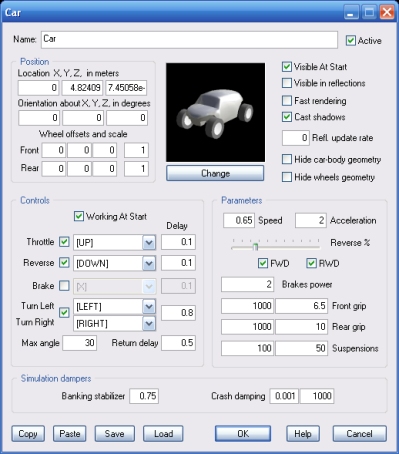Click the Save button
The width and height of the screenshot is (399, 454).
[115, 434]
